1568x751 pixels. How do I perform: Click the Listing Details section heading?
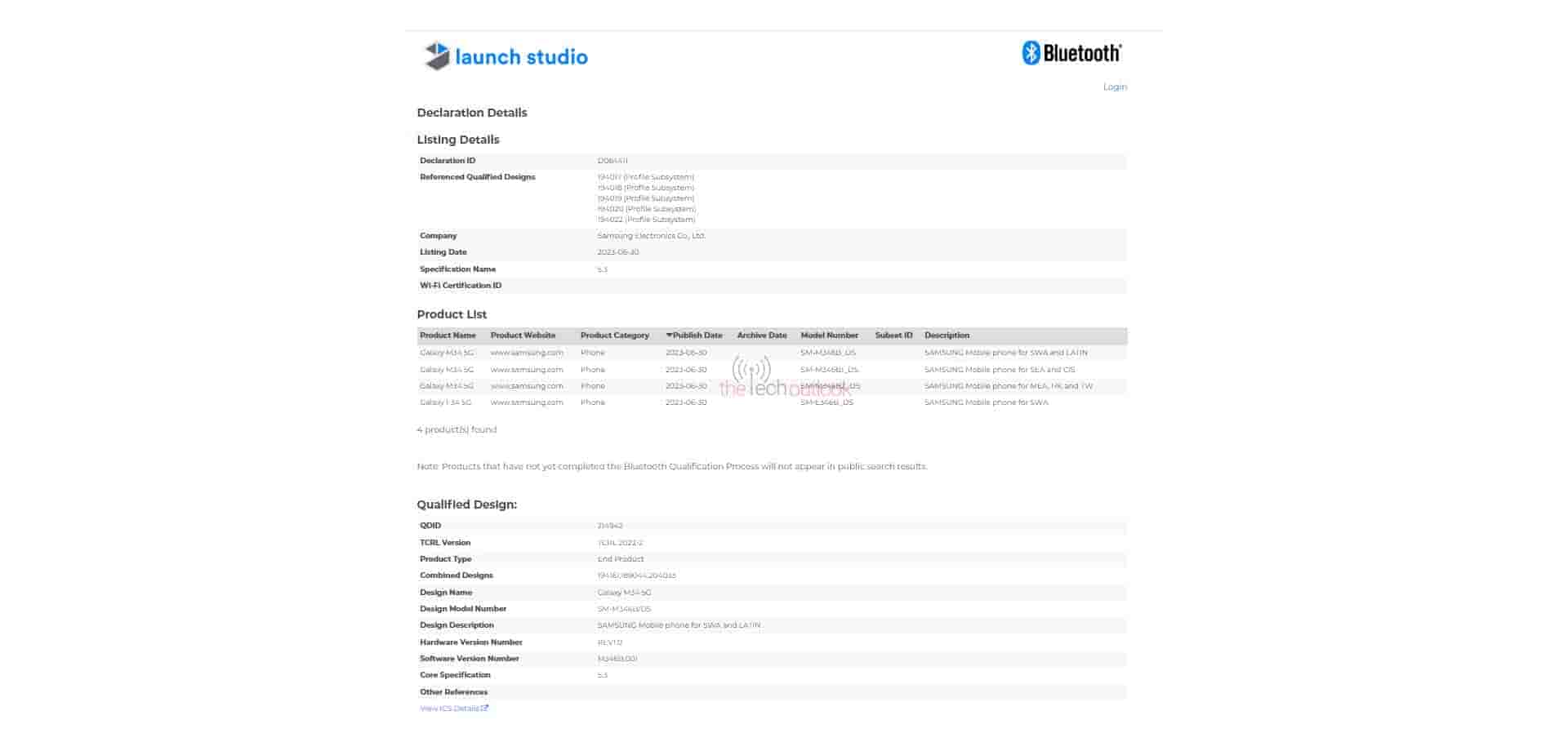[x=458, y=139]
